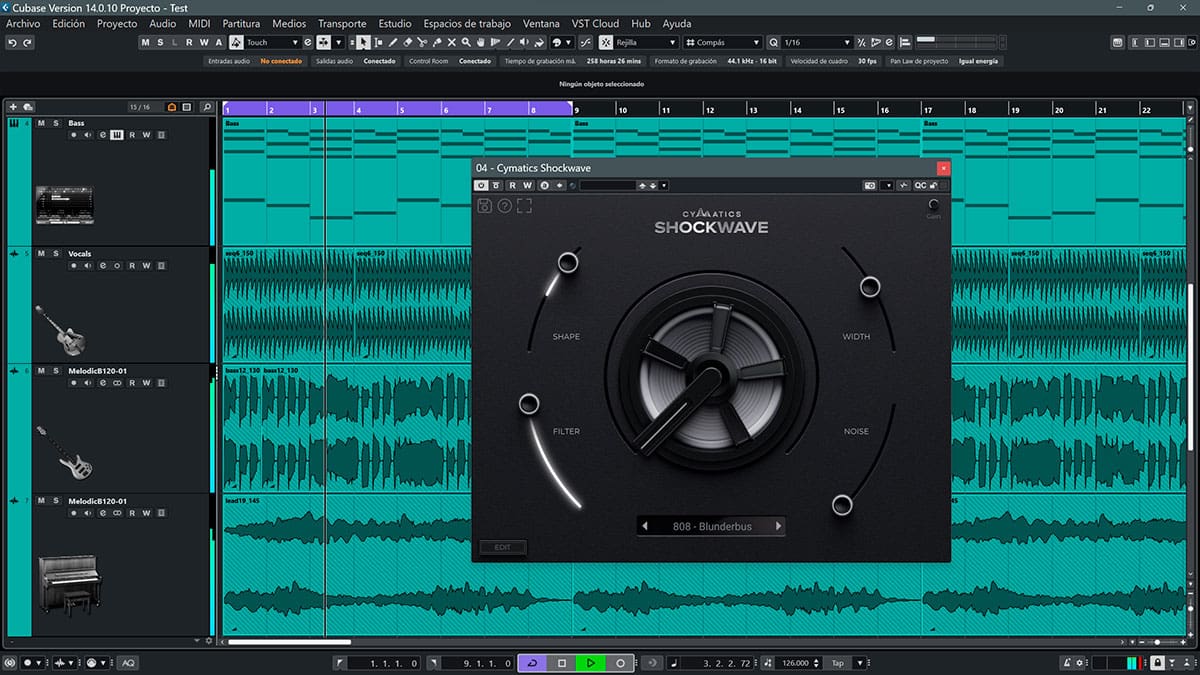1200x675 pixels.
Task: Adjust the Shockwave WIDTH knob
Action: (x=869, y=288)
